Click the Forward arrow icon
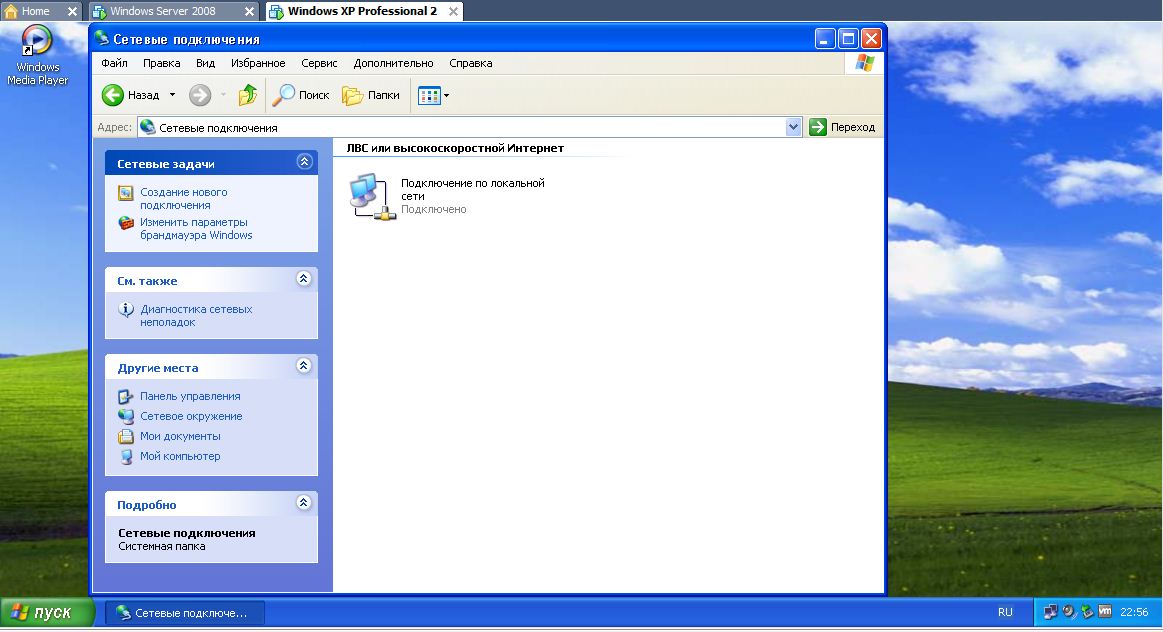Viewport: 1163px width, 632px height. click(200, 95)
